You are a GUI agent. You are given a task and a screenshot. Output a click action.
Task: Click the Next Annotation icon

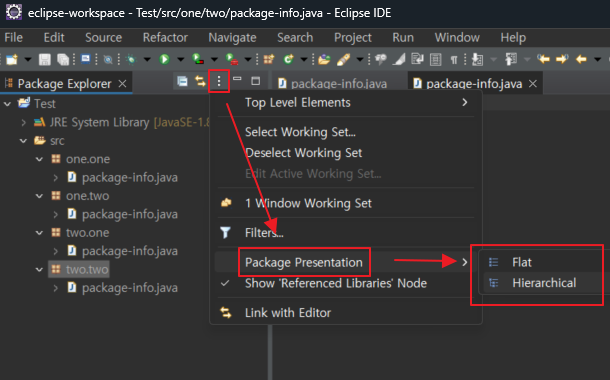[477, 60]
